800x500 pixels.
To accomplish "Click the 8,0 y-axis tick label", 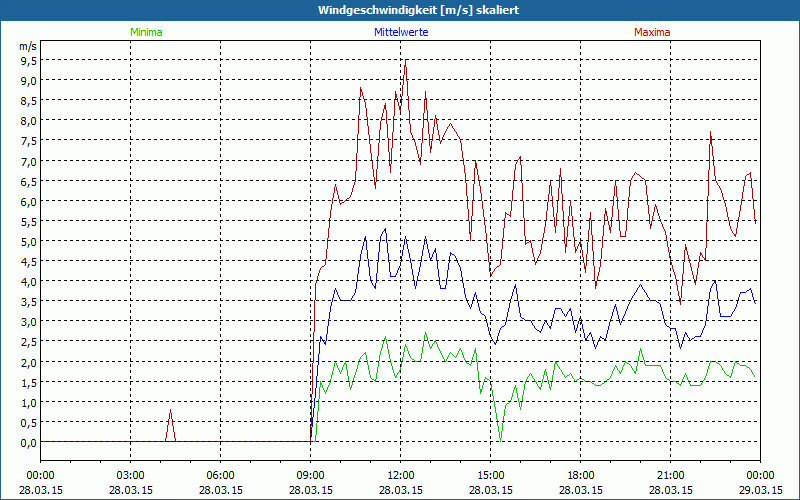I will point(29,120).
